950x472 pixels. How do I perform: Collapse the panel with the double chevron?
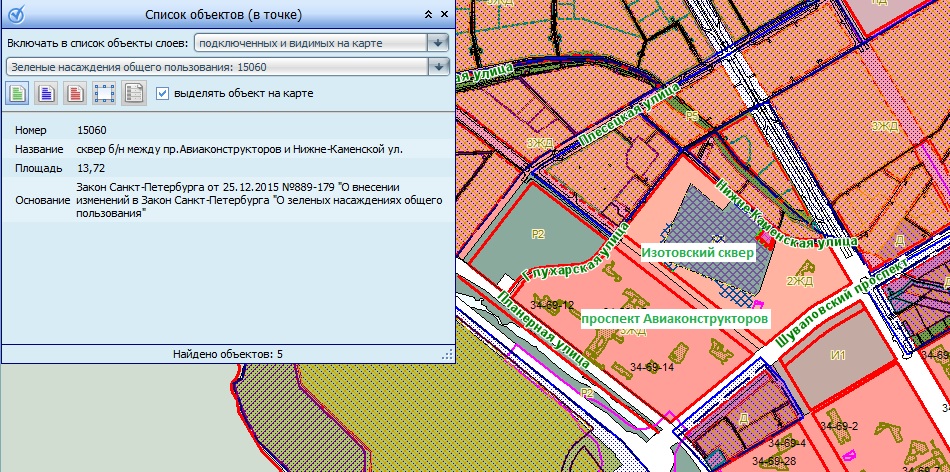[x=428, y=14]
